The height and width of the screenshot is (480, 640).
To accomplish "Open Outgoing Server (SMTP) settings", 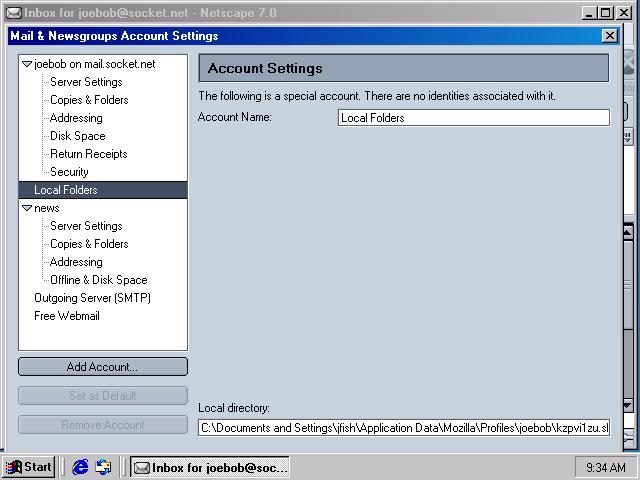I will coord(92,298).
